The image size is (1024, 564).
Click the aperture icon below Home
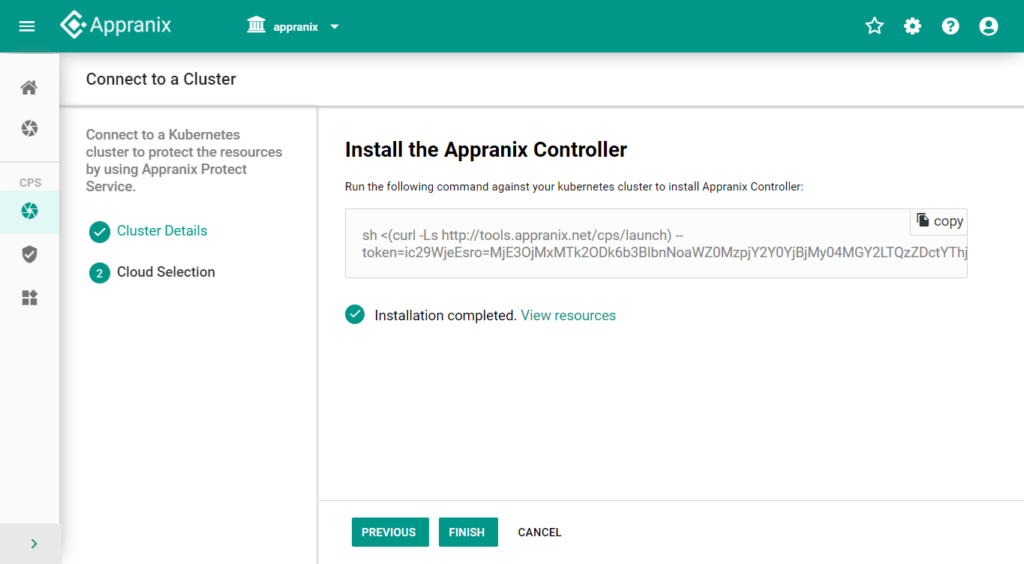coord(29,128)
